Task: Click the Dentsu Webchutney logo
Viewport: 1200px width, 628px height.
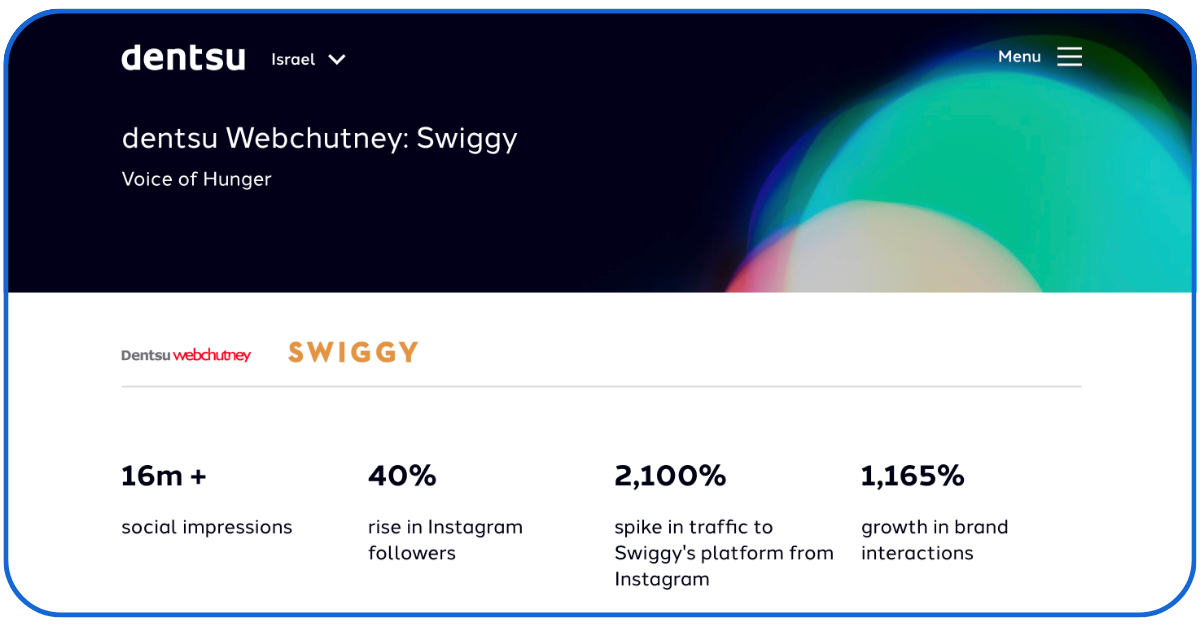Action: point(186,355)
